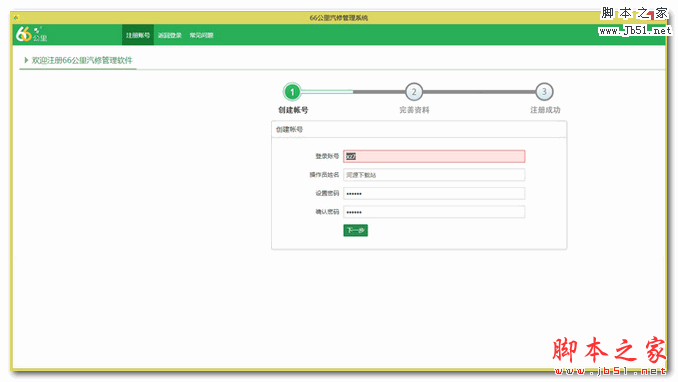Click the 创建帐号 label under step 1

[x=293, y=110]
